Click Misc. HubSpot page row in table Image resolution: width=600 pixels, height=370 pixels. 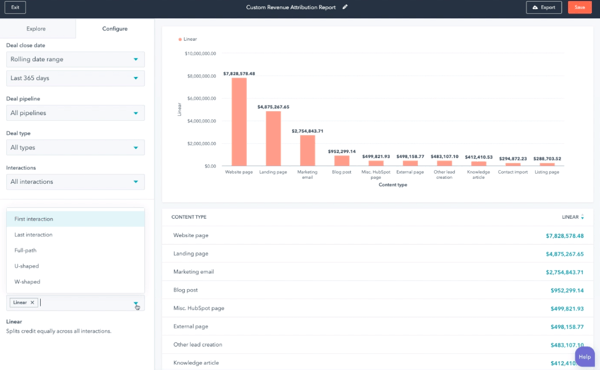[377, 308]
